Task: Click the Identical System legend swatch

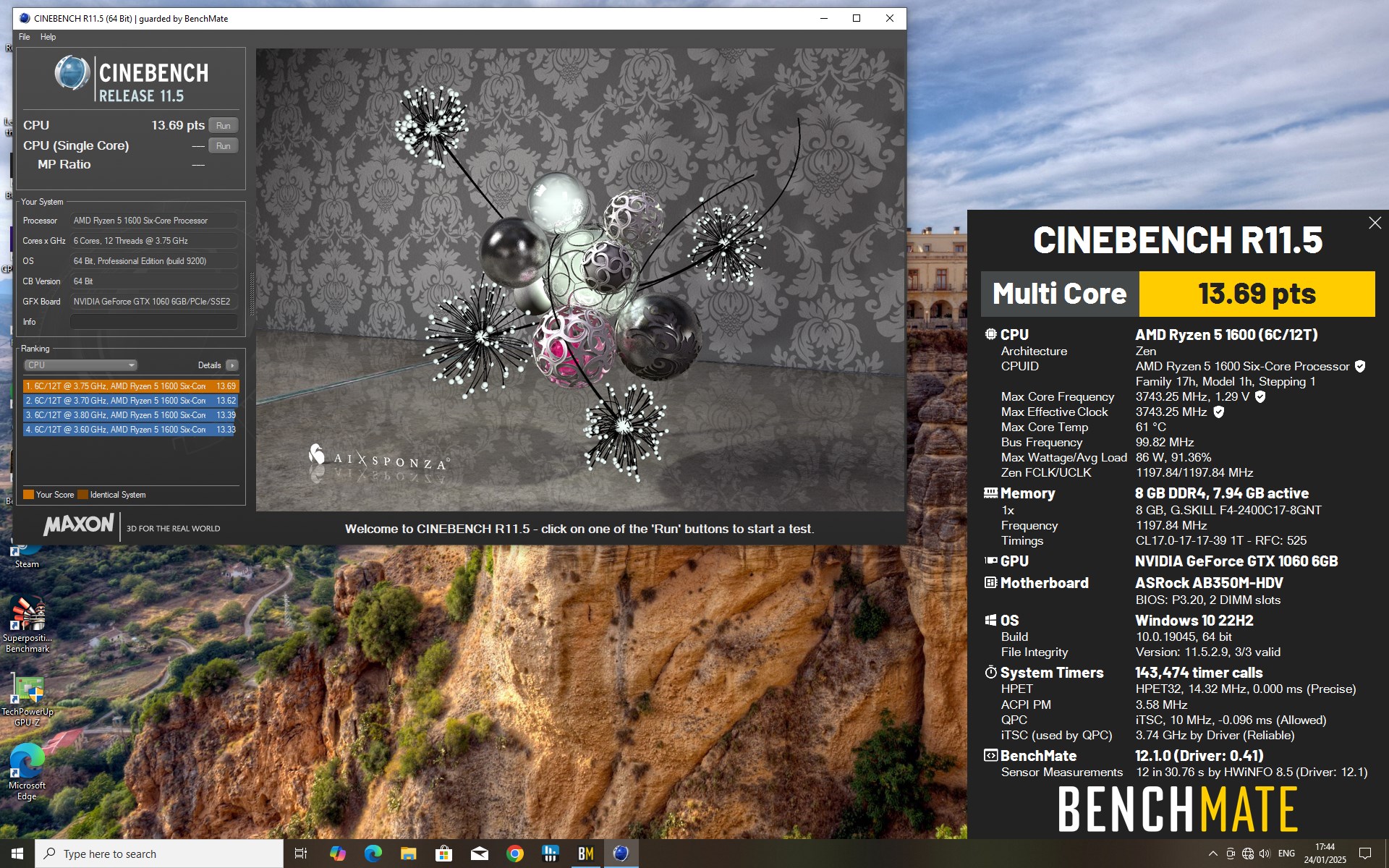Action: tap(82, 495)
